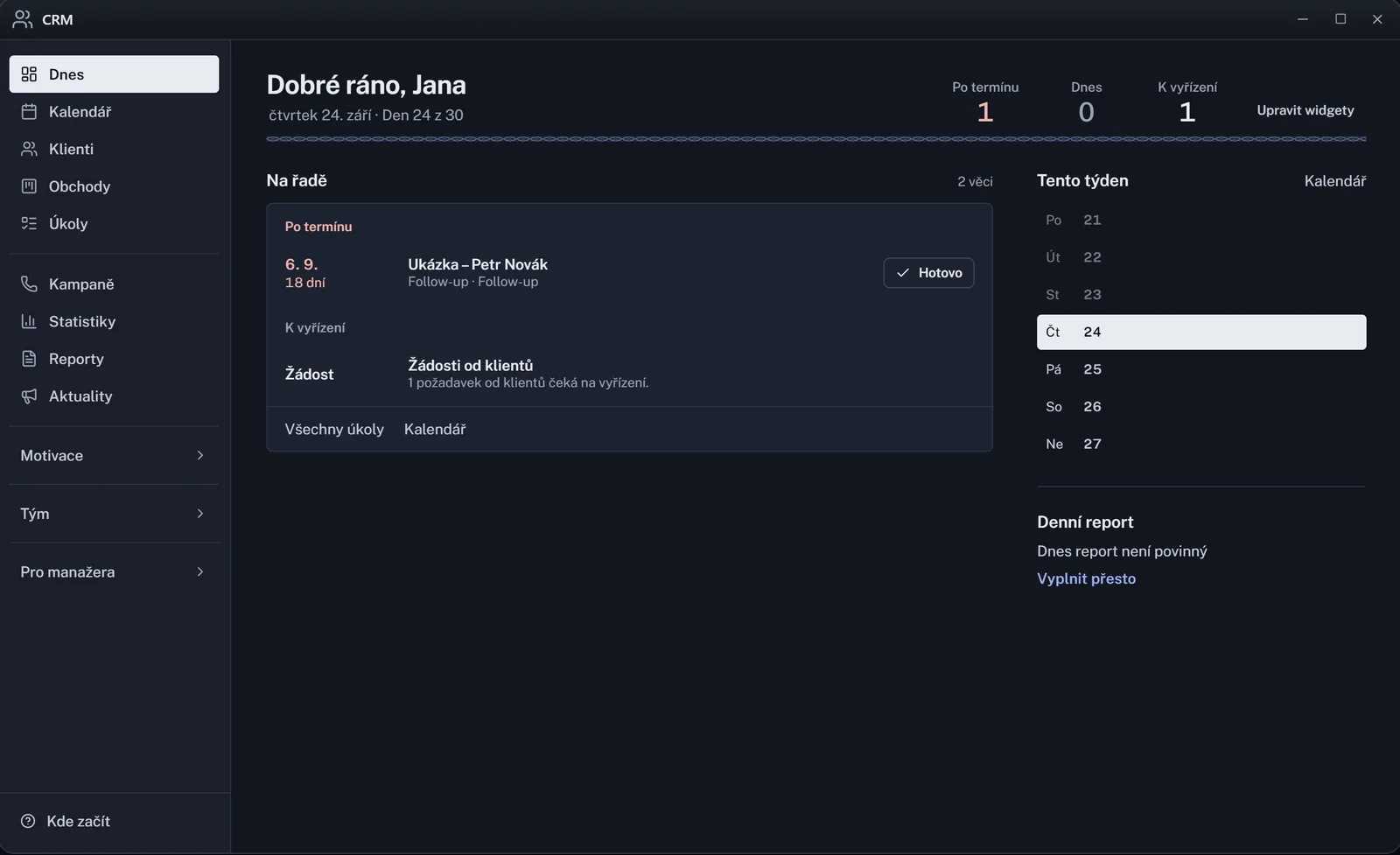This screenshot has width=1400, height=855.
Task: Click Upravit widgety
Action: click(x=1305, y=110)
